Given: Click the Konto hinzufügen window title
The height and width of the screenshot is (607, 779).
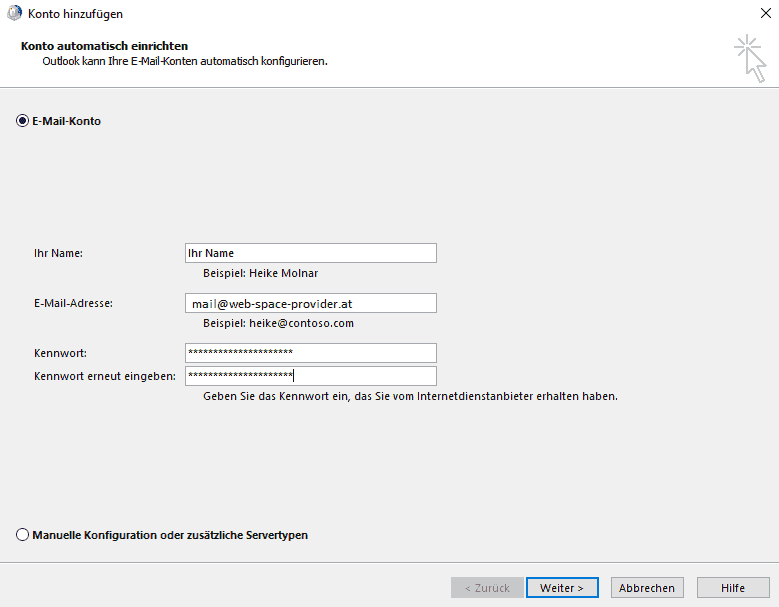Looking at the screenshot, I should click(x=75, y=14).
